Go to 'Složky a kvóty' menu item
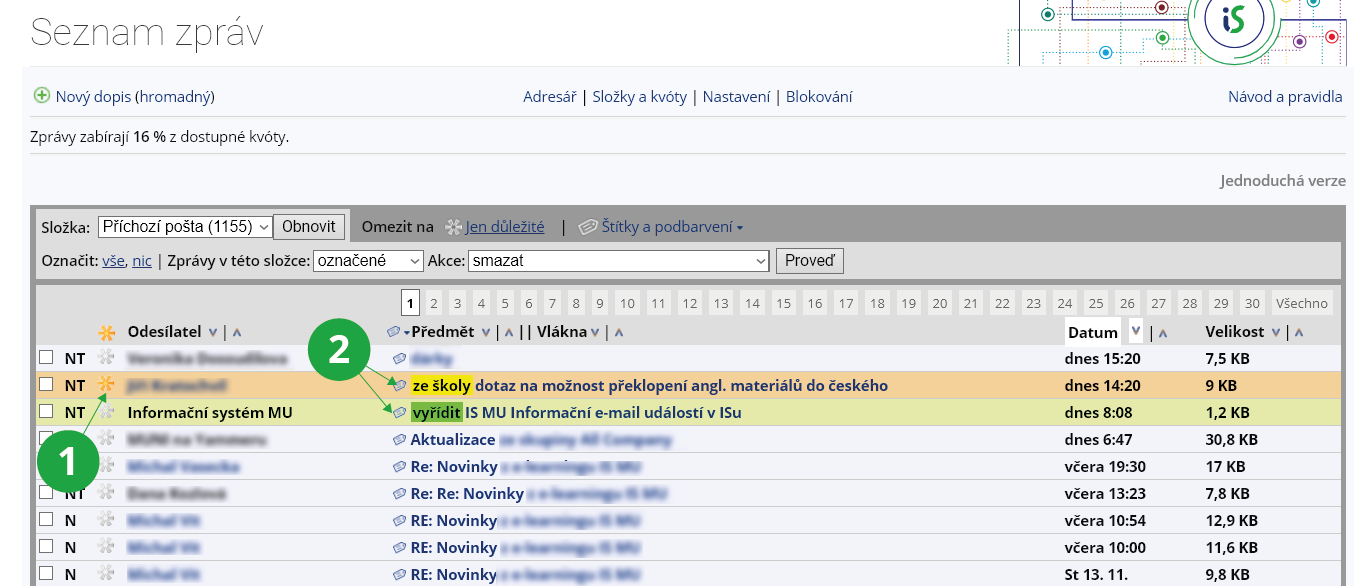This screenshot has width=1361, height=586. (x=639, y=97)
